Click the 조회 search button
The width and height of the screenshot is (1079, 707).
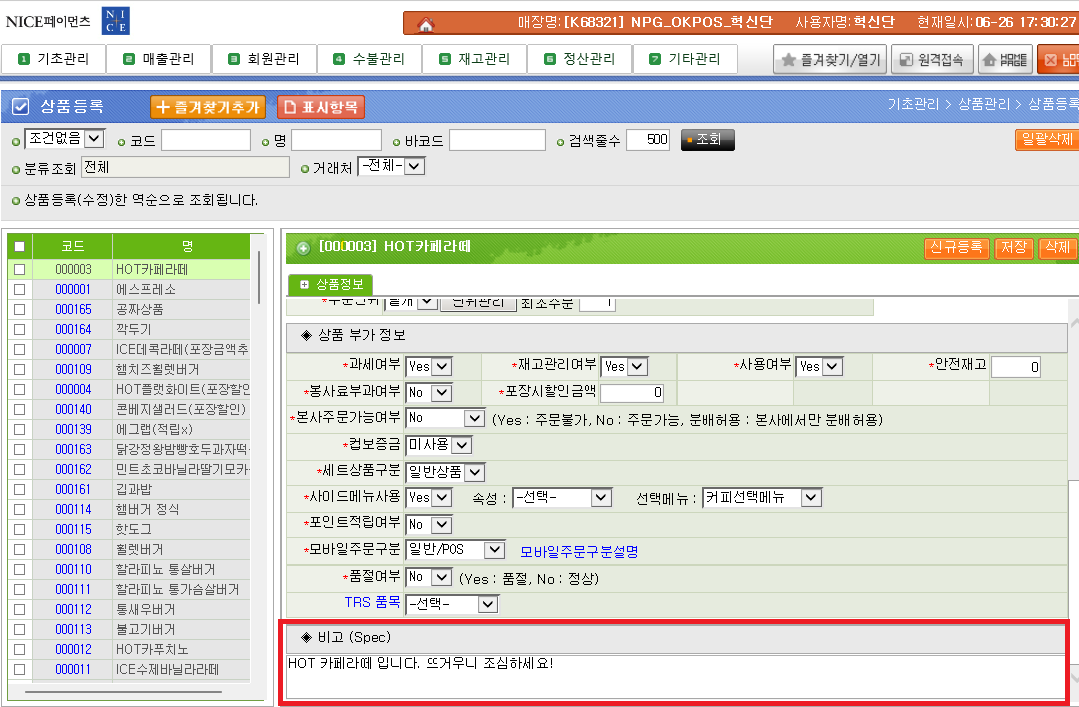(708, 140)
